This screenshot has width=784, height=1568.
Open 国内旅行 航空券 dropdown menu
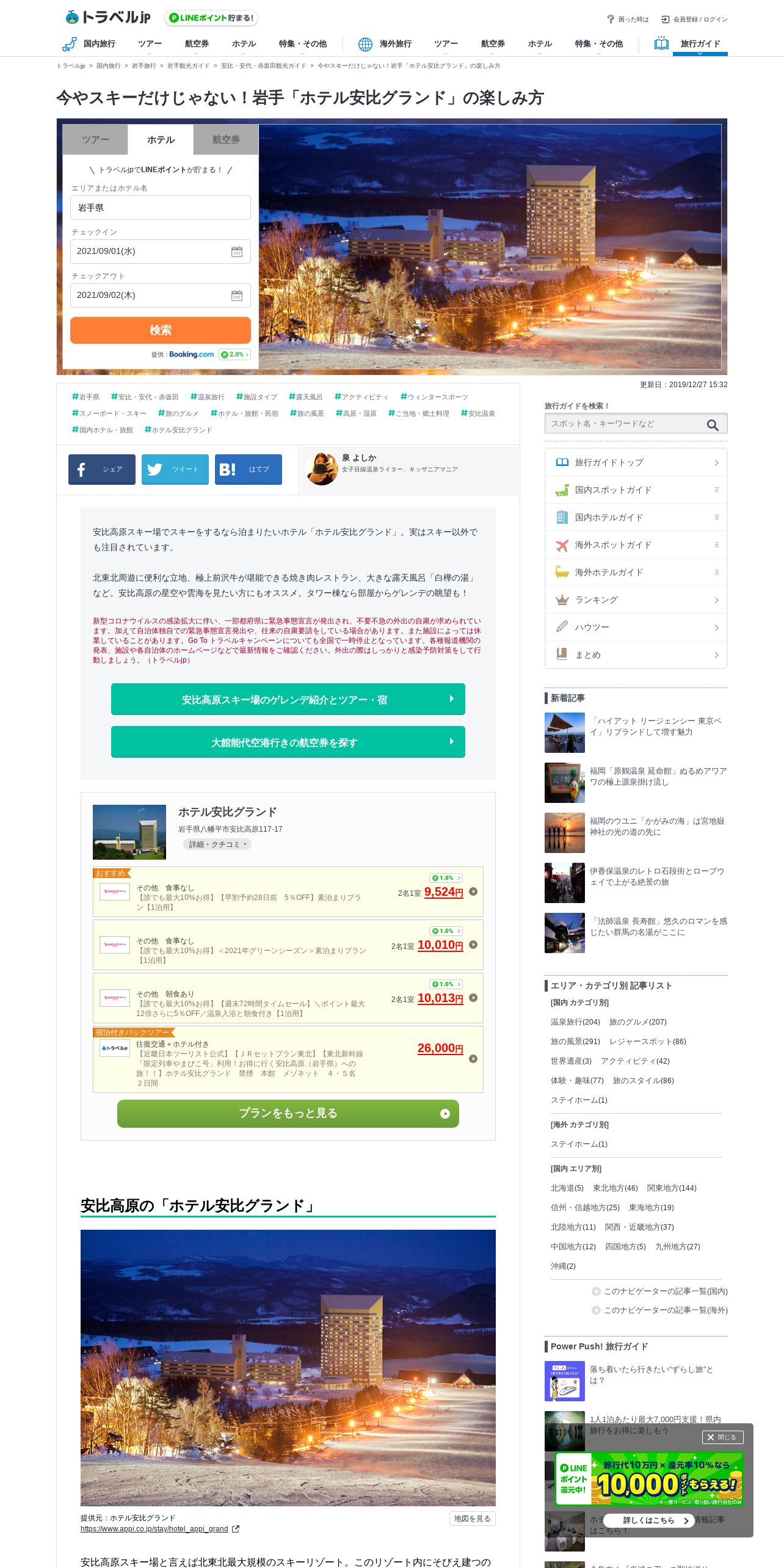click(x=197, y=45)
